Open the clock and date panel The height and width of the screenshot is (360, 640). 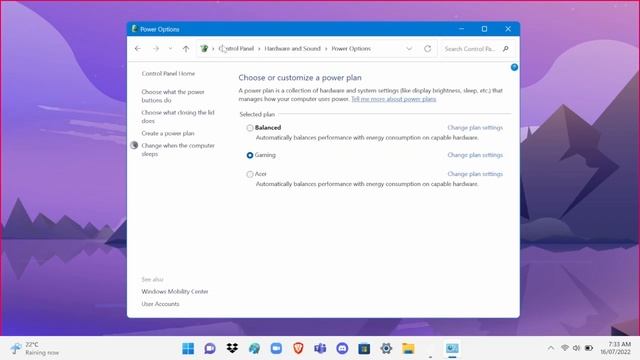click(x=616, y=348)
